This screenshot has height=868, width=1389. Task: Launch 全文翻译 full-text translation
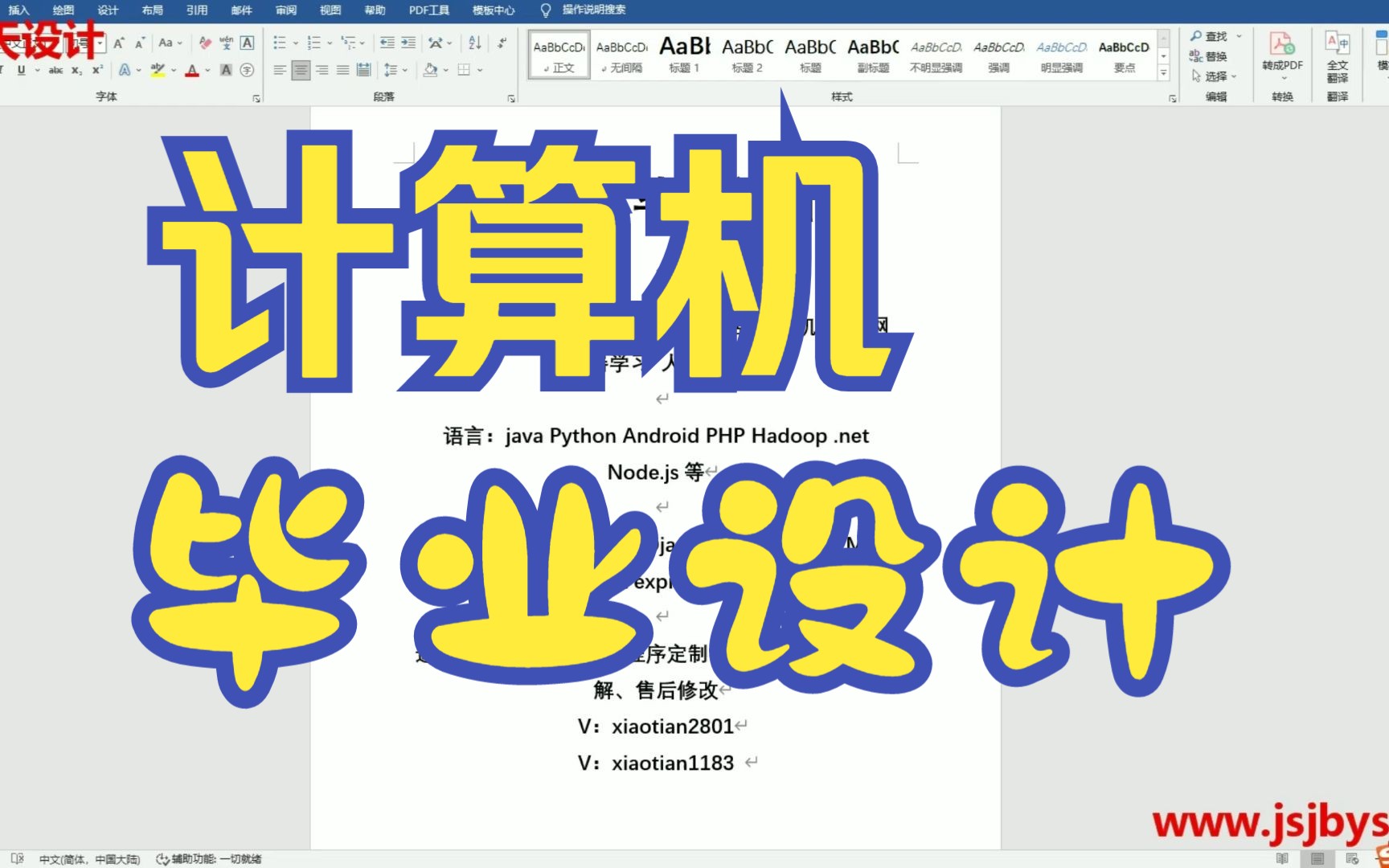point(1338,56)
